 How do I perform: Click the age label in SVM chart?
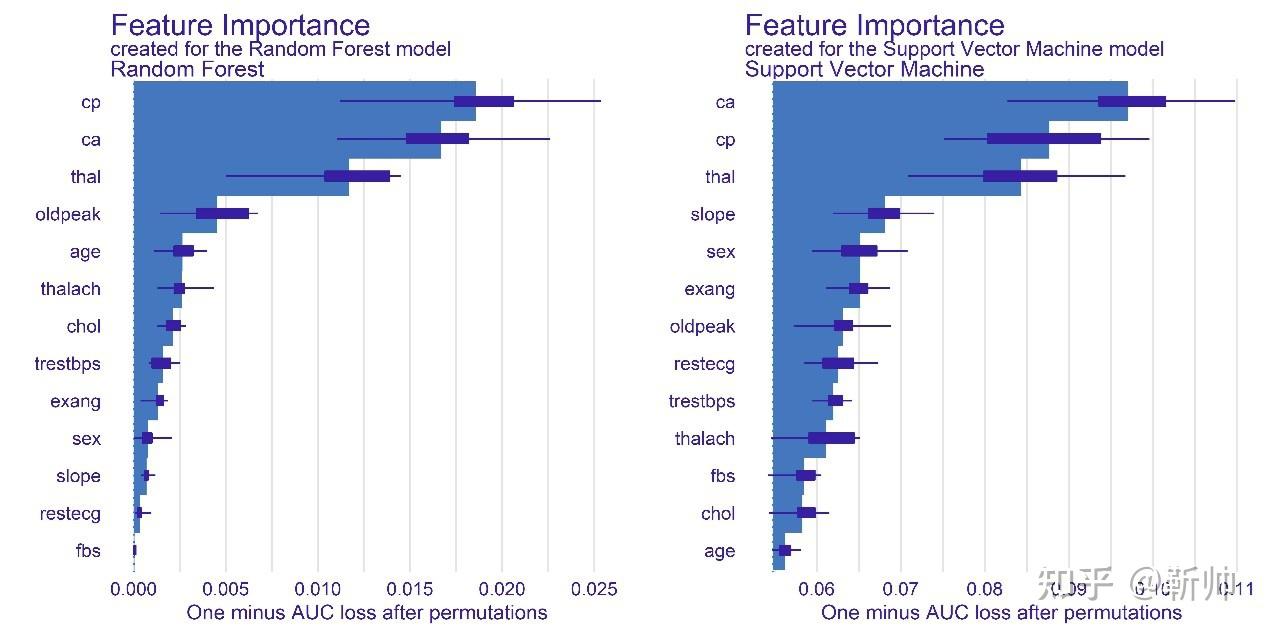(719, 551)
